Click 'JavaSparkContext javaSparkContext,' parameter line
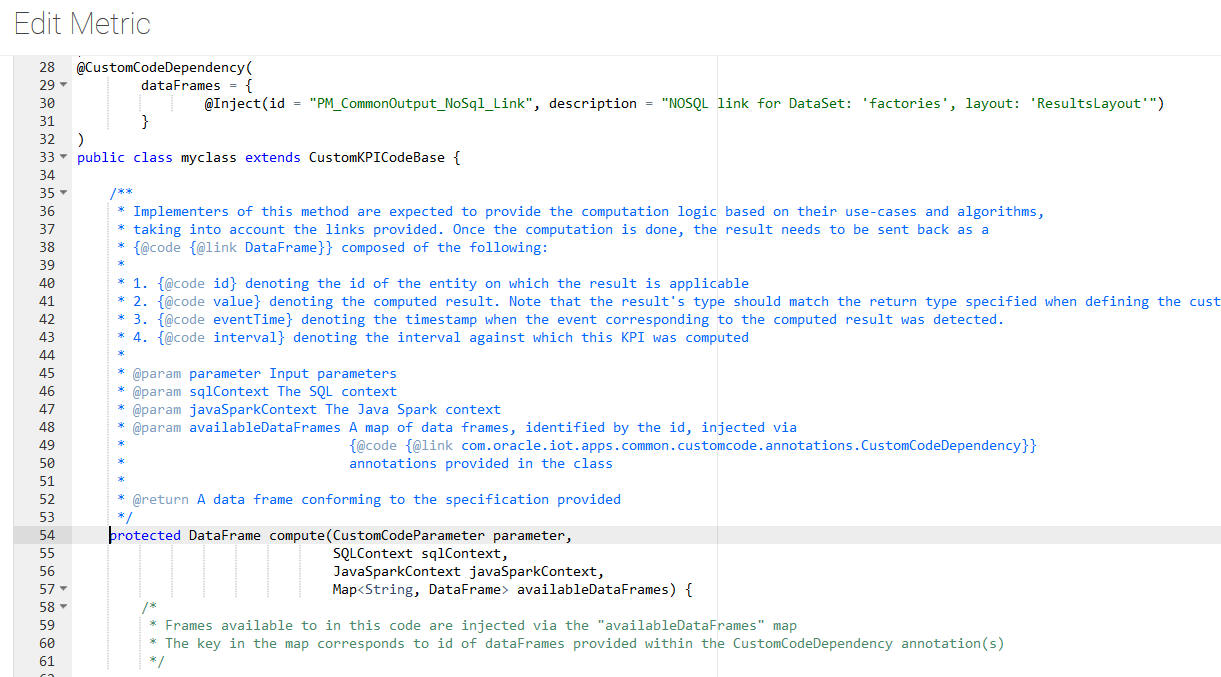The height and width of the screenshot is (677, 1221). pyautogui.click(x=469, y=571)
